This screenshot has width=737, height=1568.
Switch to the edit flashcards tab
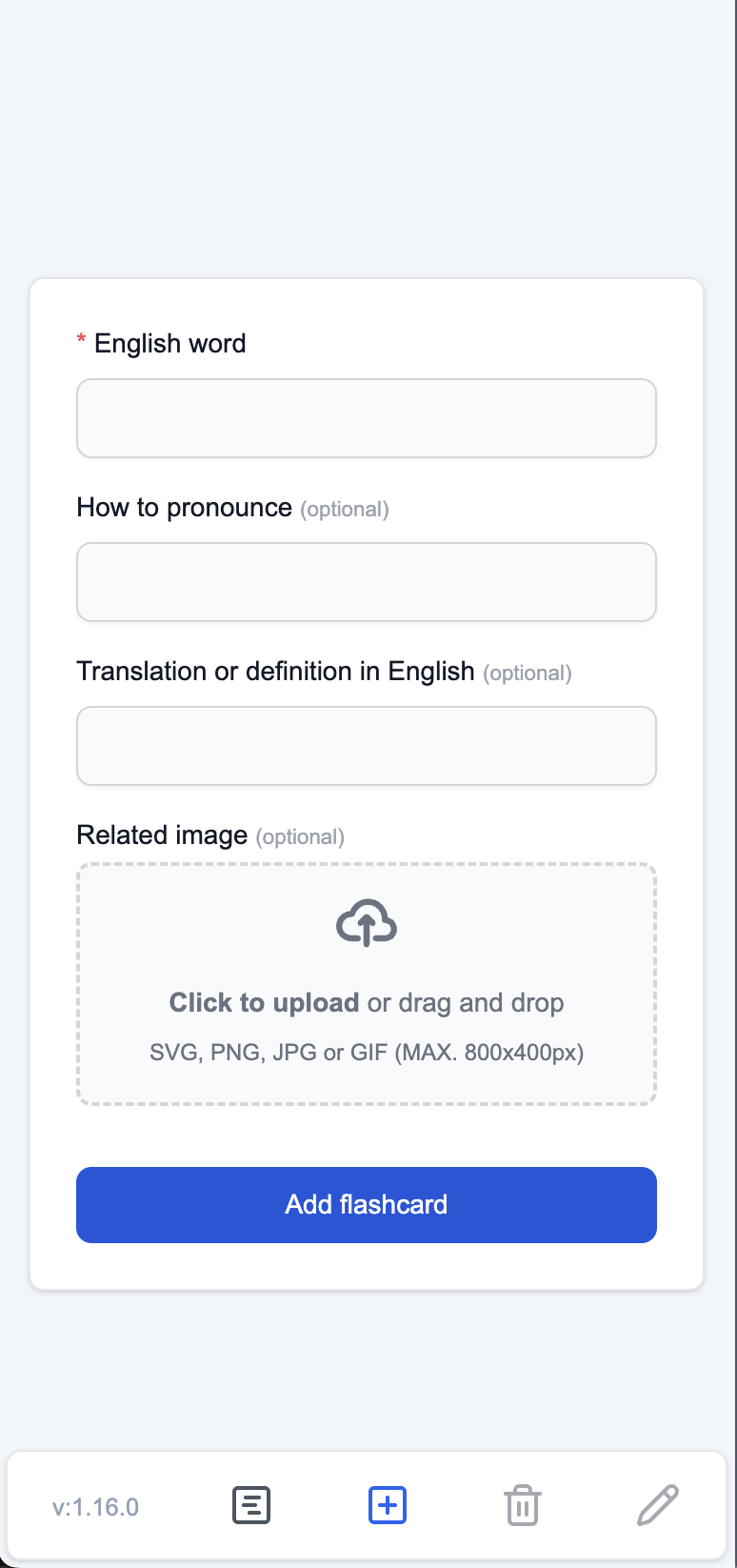(657, 1505)
